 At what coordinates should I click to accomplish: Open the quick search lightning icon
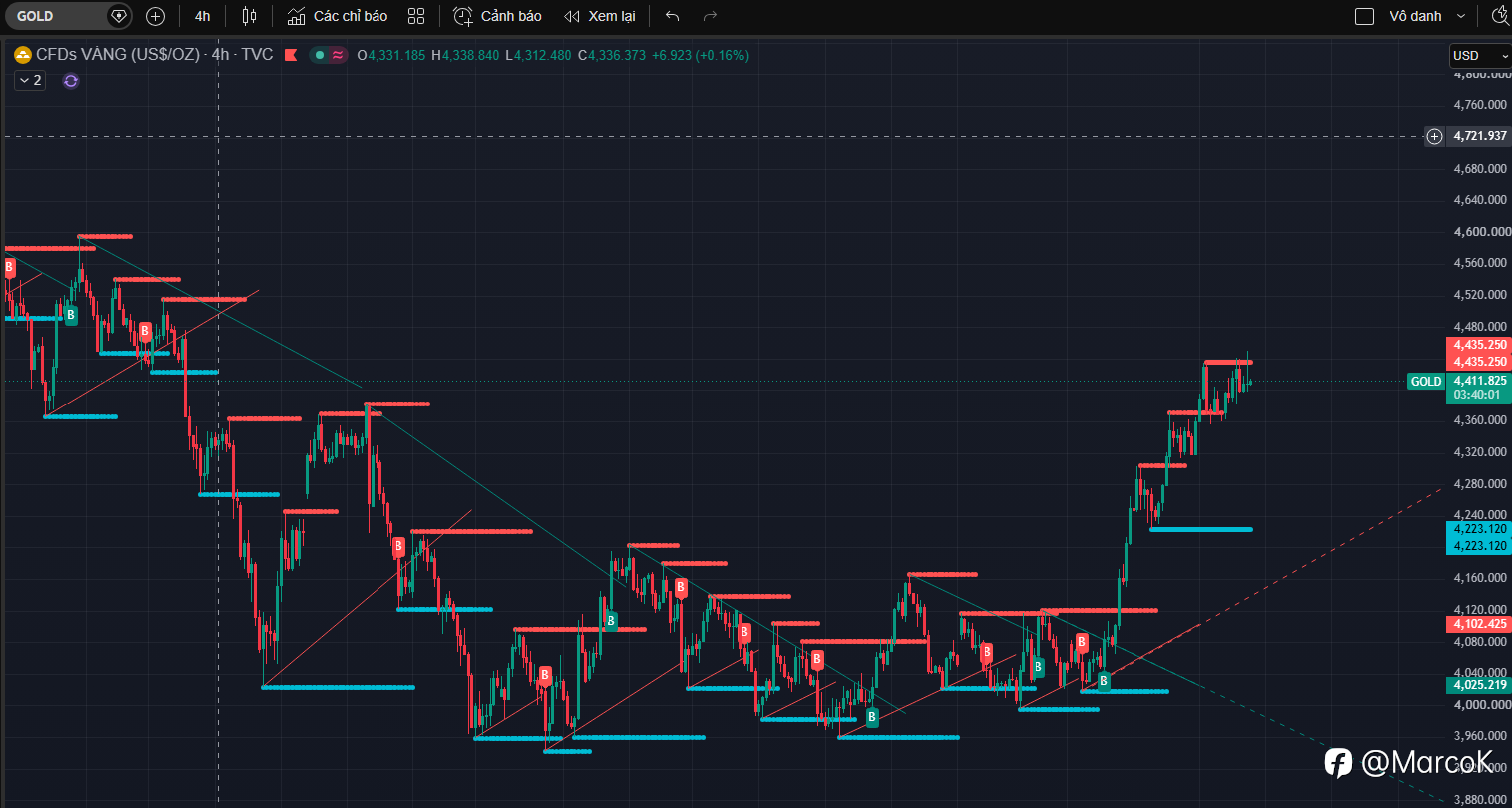point(1500,16)
